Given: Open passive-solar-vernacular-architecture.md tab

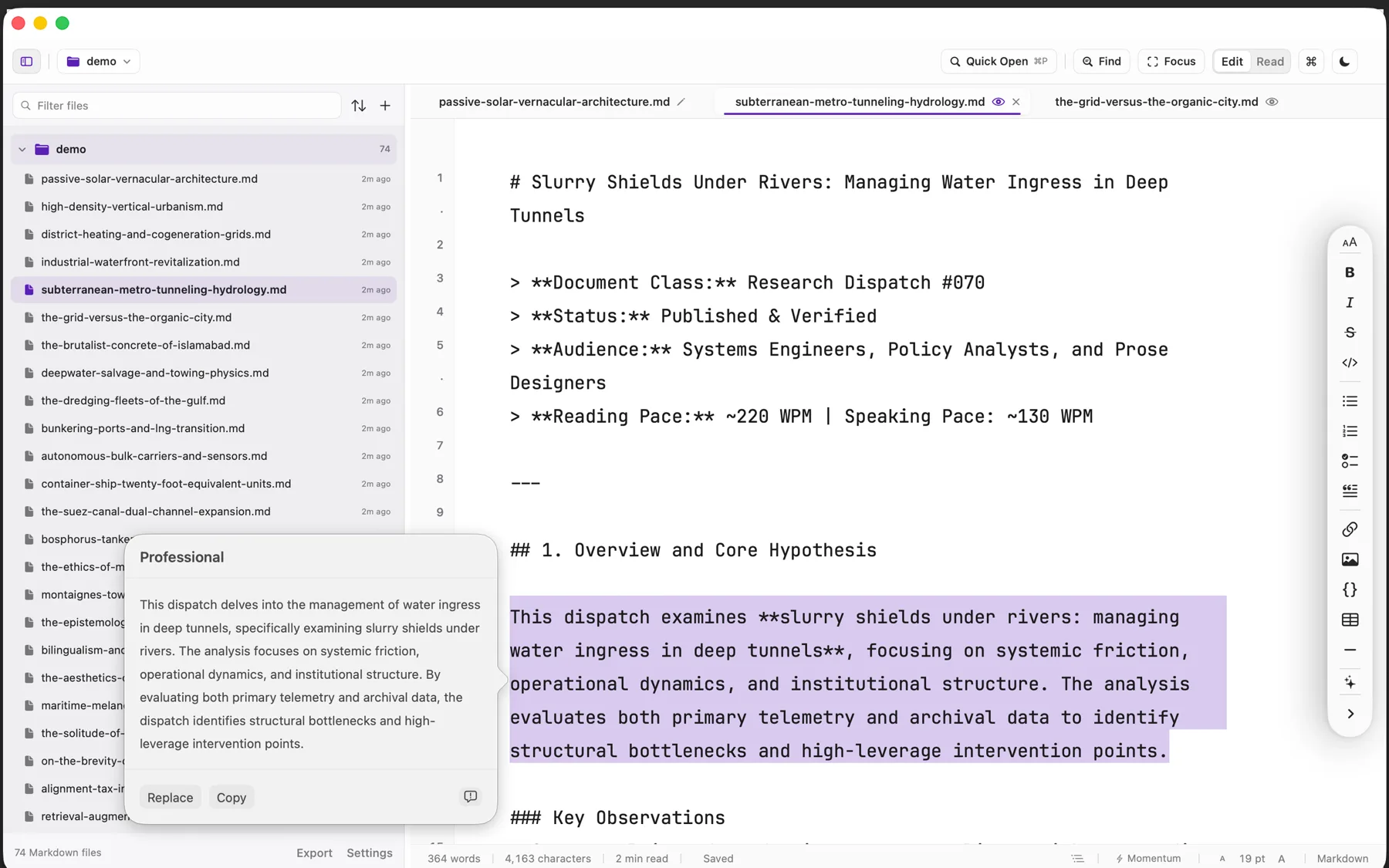Looking at the screenshot, I should pos(554,102).
